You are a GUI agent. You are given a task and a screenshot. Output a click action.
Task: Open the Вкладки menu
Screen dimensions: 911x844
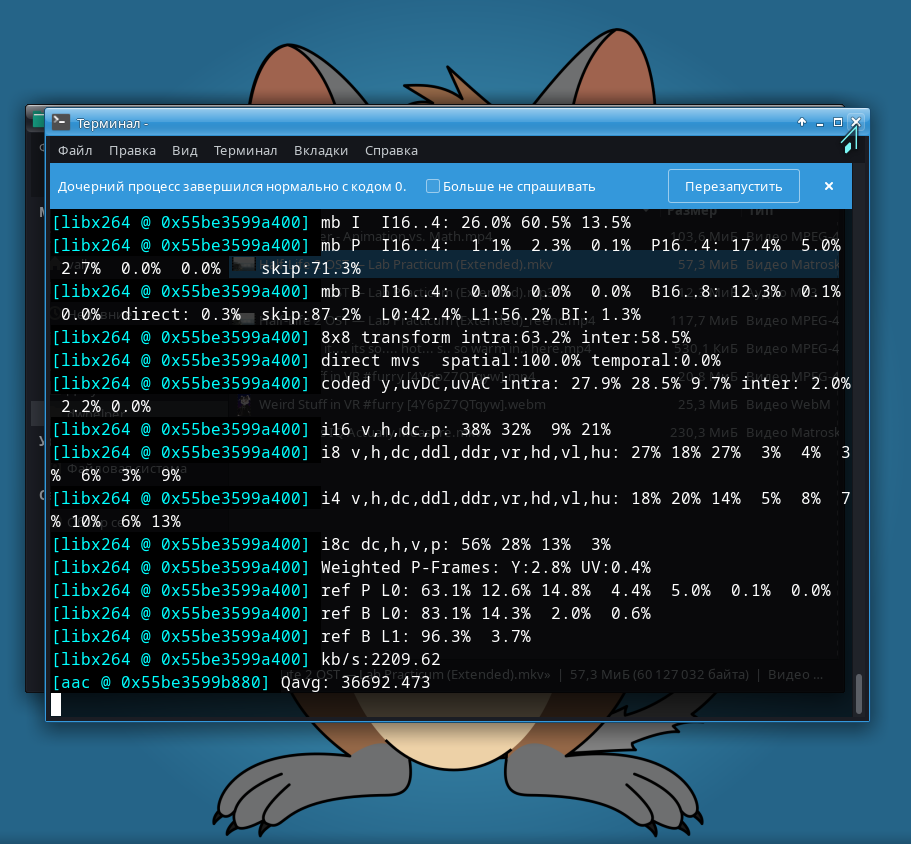pos(321,150)
